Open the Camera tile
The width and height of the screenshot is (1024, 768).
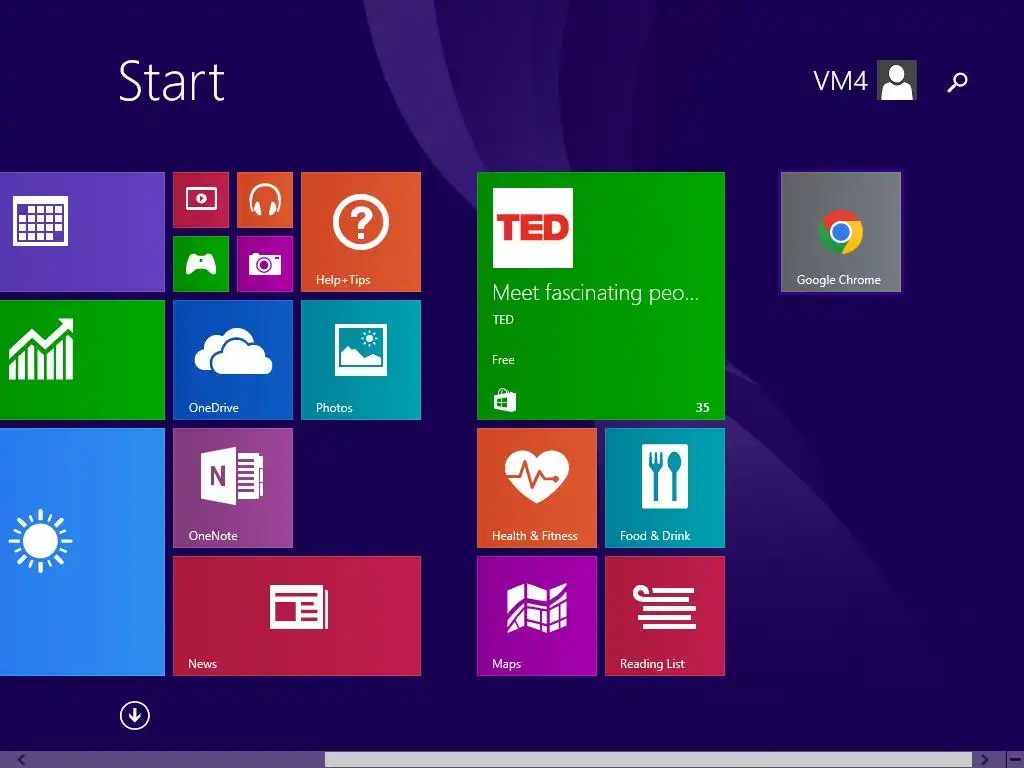coord(264,264)
